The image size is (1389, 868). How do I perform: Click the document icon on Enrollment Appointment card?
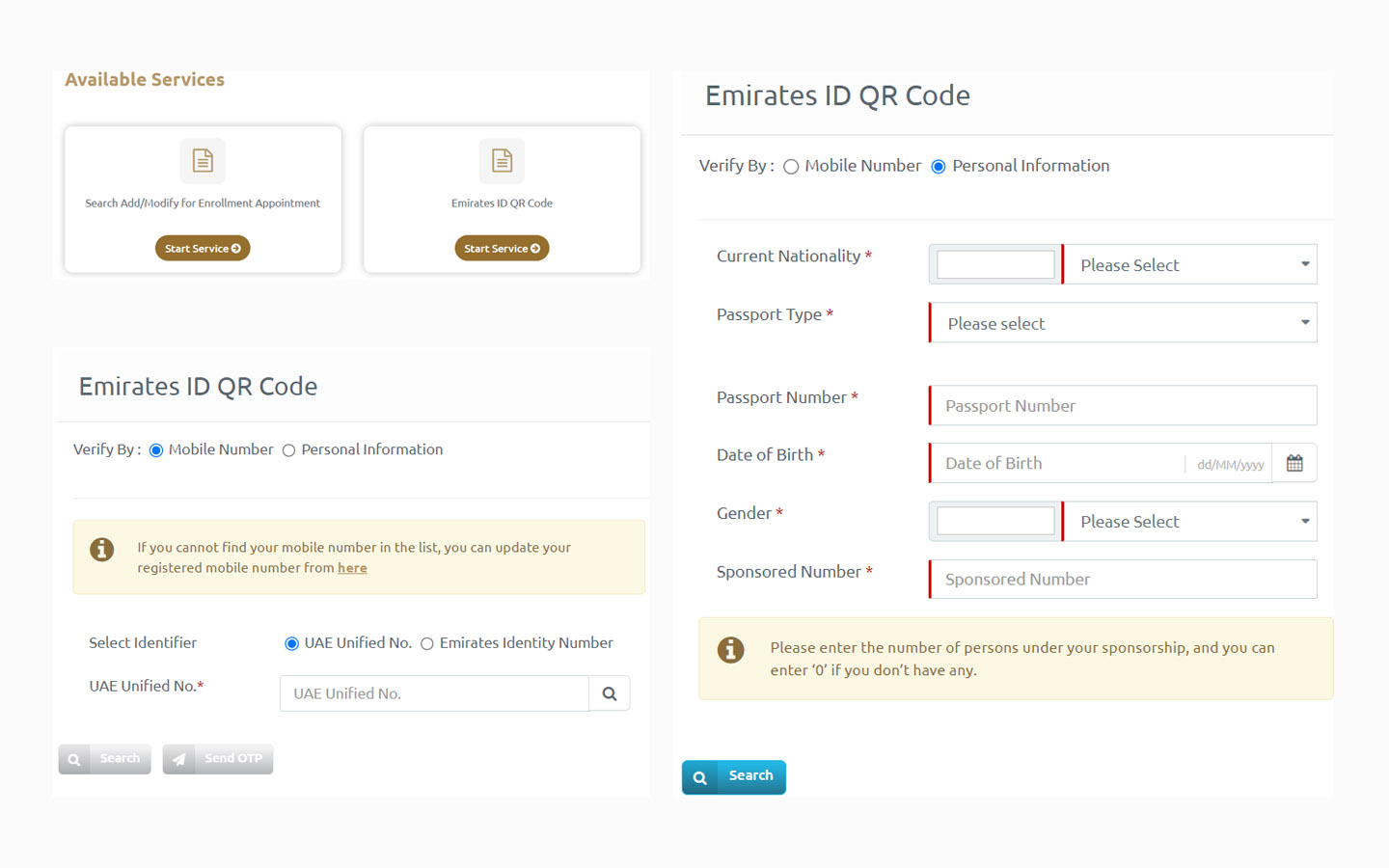203,161
